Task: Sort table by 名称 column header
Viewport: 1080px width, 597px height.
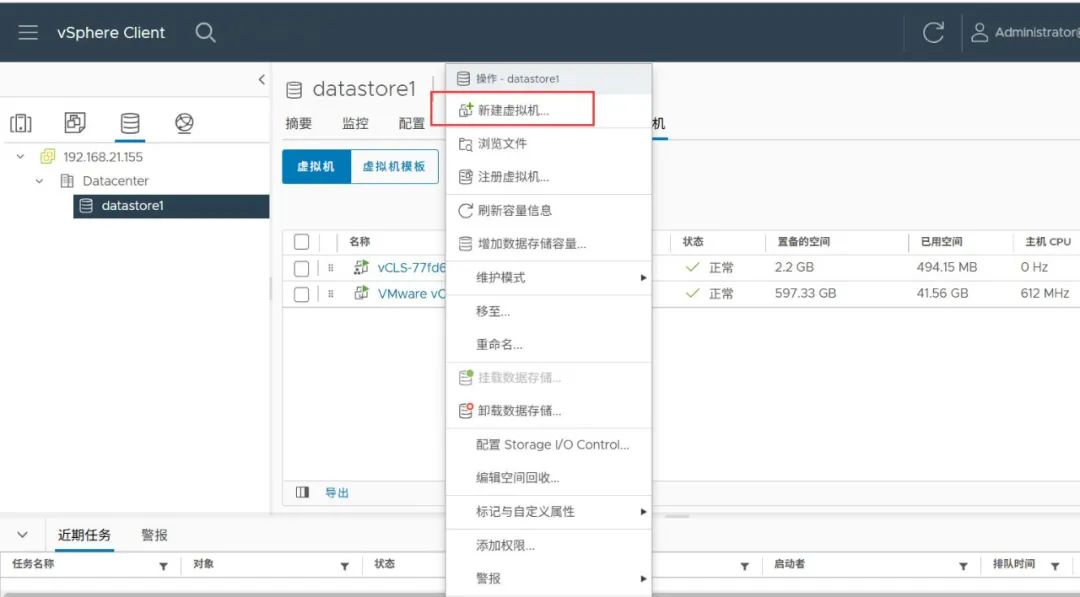Action: coord(360,242)
